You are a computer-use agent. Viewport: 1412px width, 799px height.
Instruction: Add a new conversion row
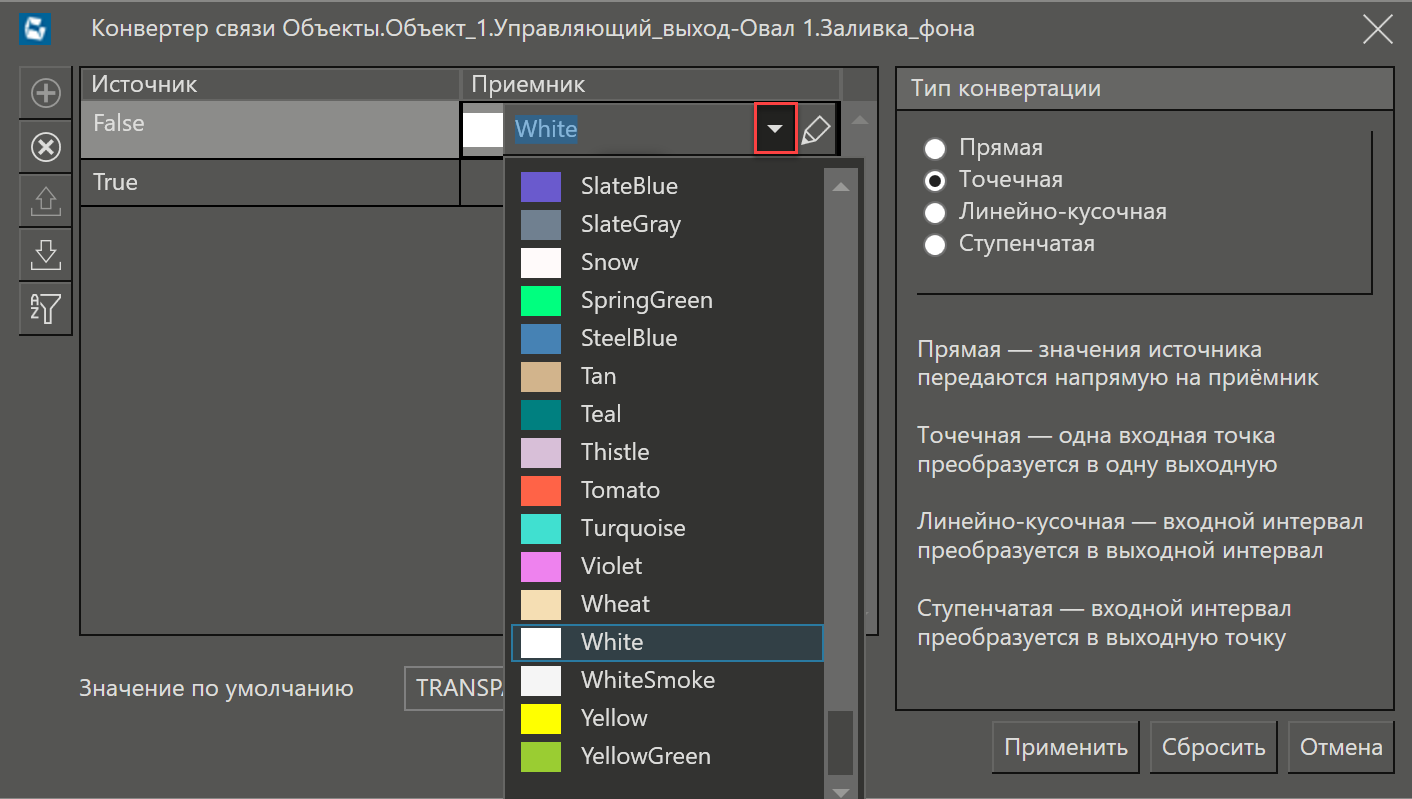pos(45,93)
